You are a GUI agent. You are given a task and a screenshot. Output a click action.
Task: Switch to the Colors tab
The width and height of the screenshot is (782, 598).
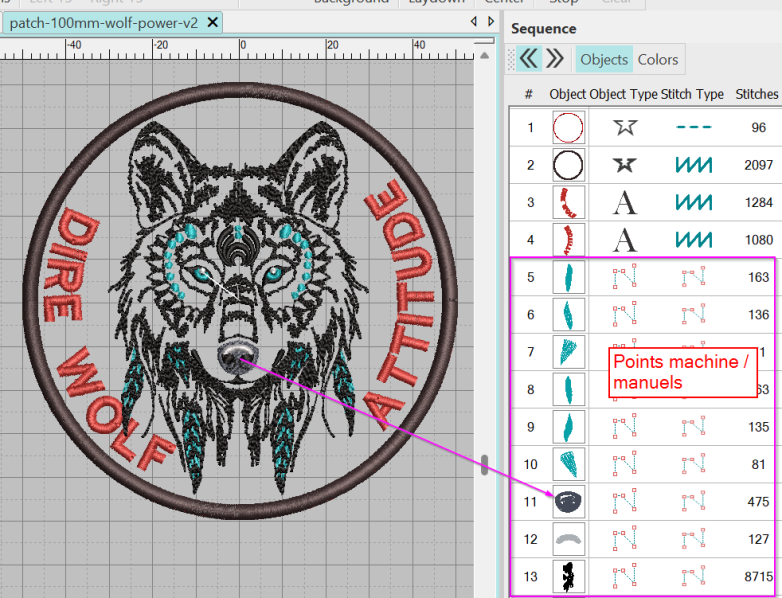658,59
